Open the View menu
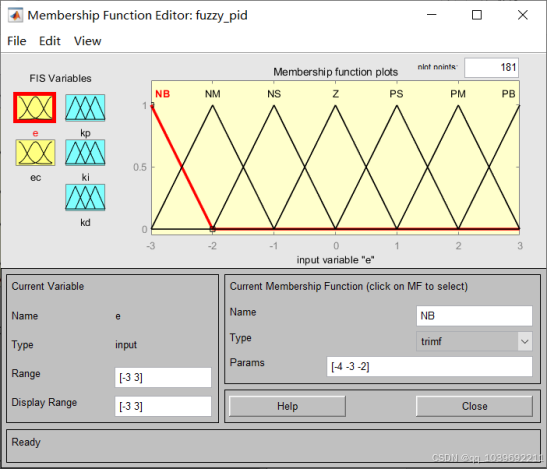The width and height of the screenshot is (548, 470). pos(87,41)
